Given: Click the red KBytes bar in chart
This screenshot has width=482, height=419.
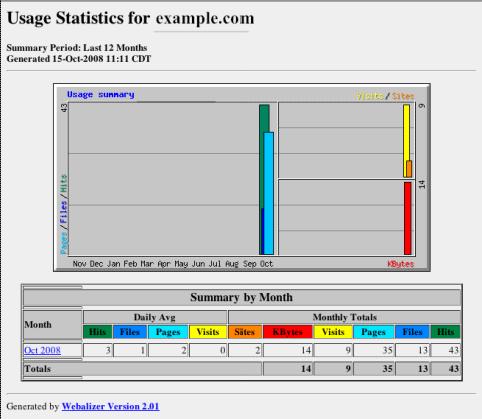Looking at the screenshot, I should pos(407,218).
